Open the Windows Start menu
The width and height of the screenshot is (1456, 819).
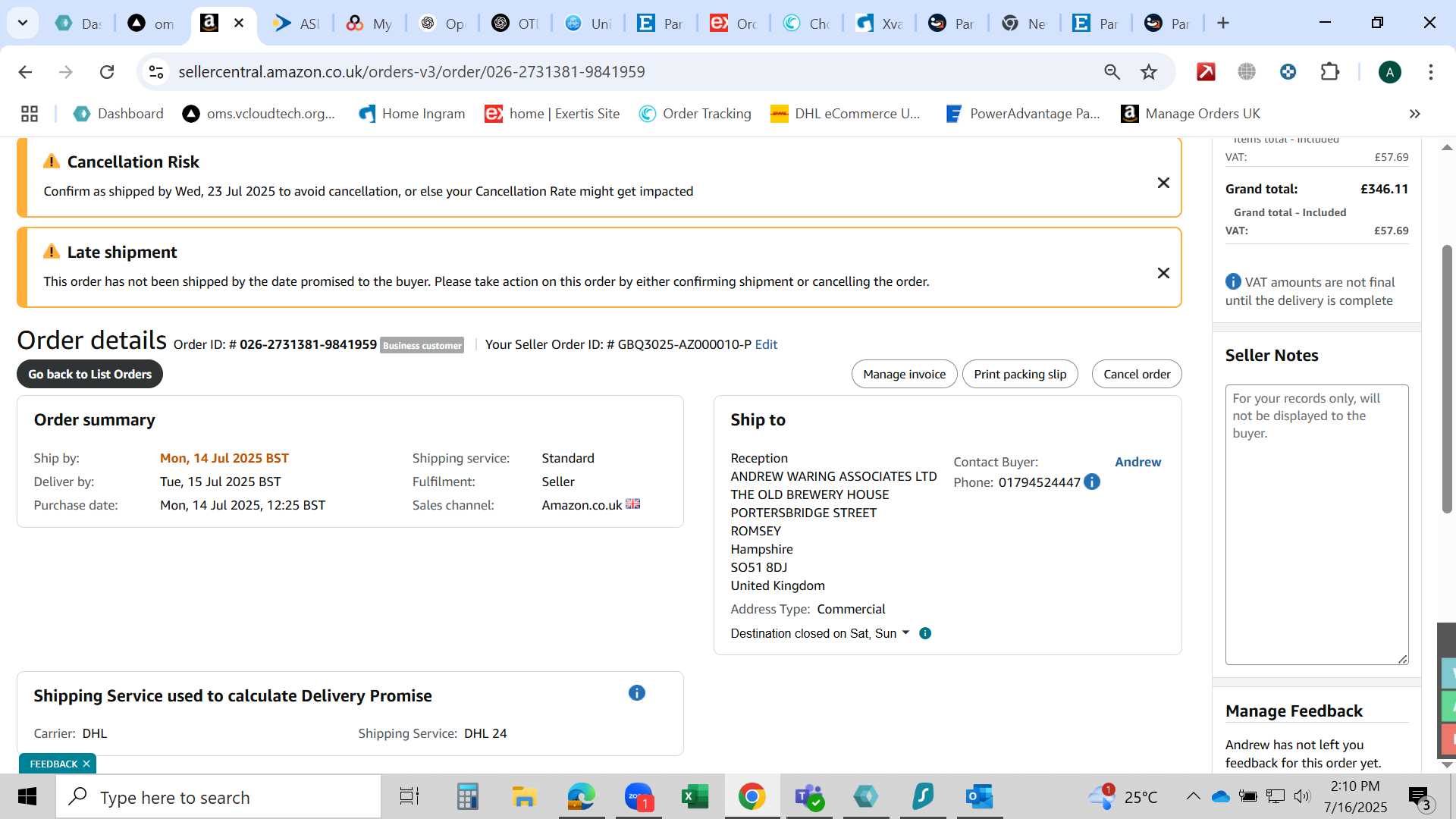pyautogui.click(x=27, y=797)
